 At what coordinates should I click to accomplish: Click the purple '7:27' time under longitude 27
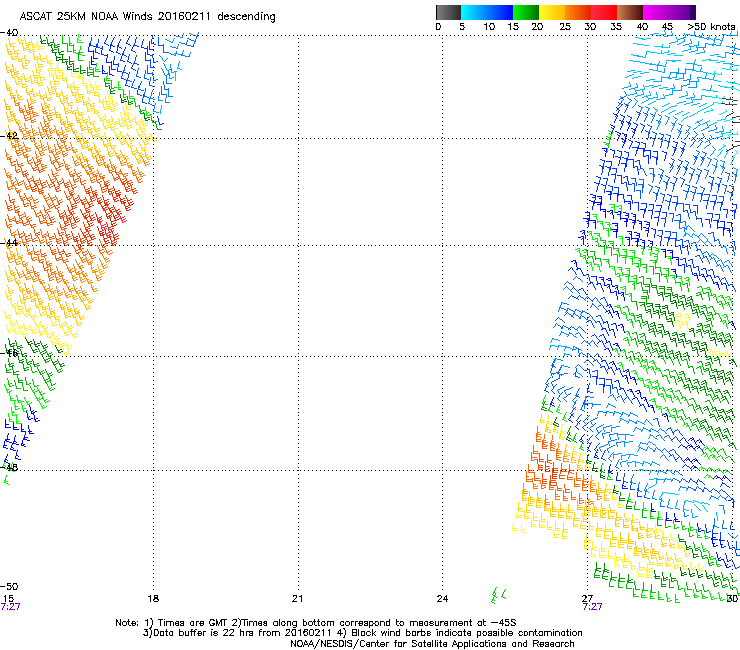pos(592,607)
